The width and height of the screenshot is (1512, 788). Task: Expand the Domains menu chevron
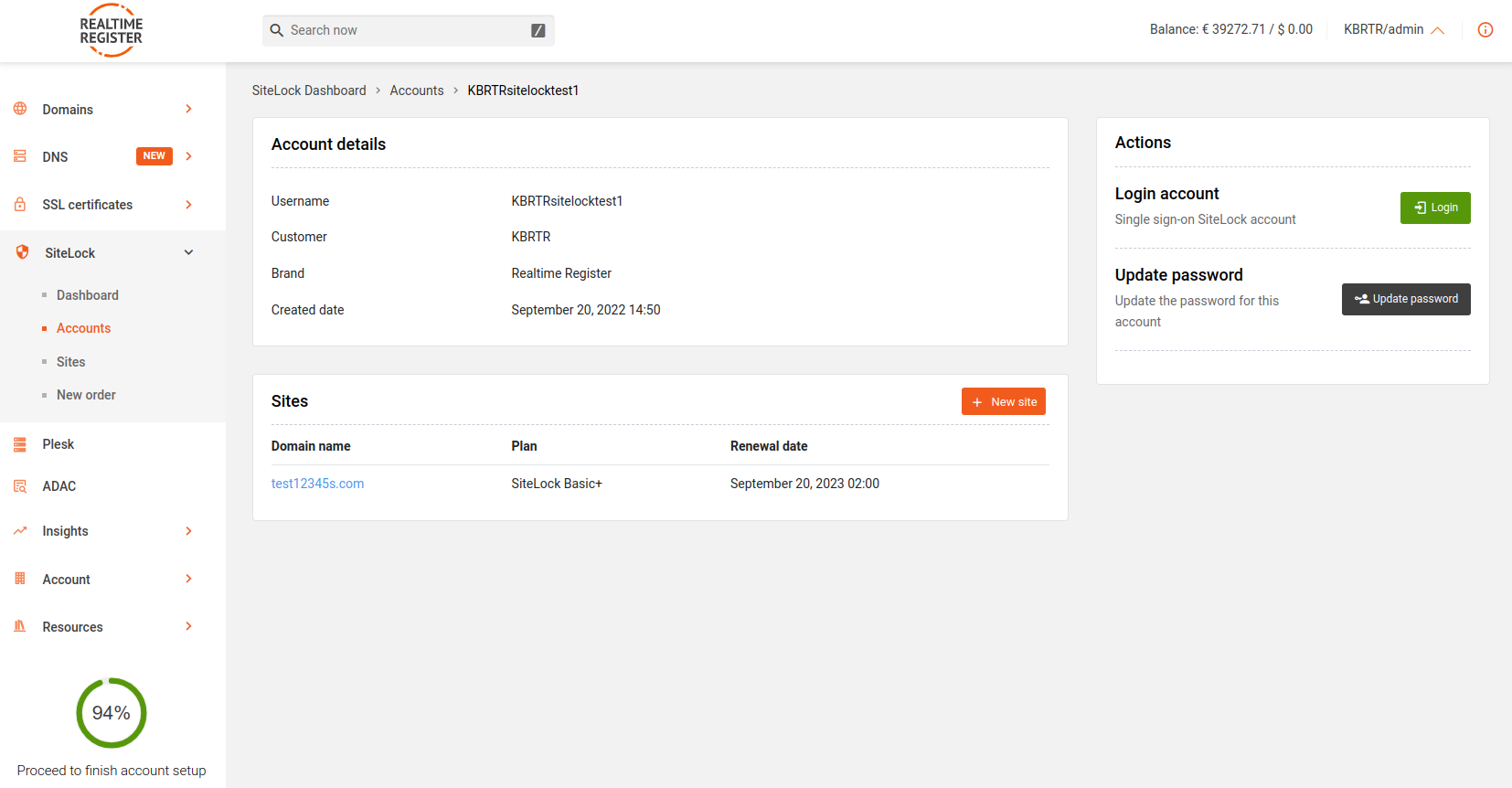[x=189, y=109]
